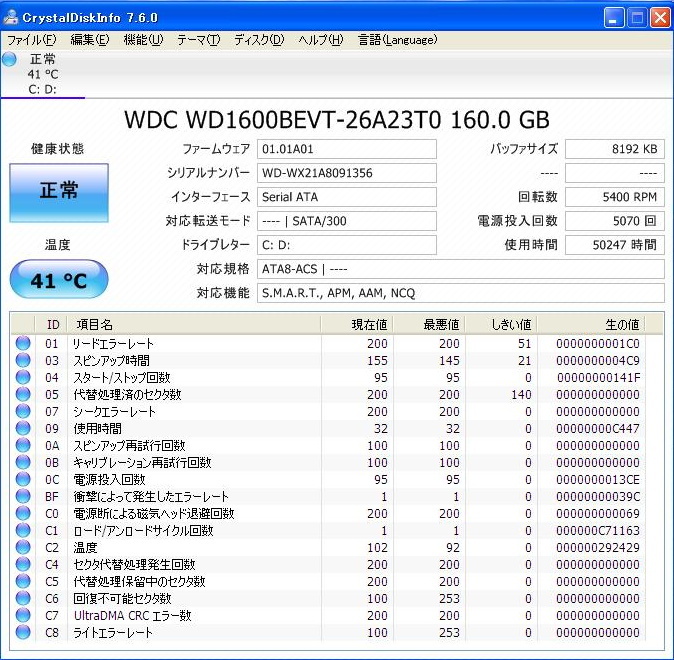
Task: Open the 機能(U) menu
Action: [x=142, y=40]
